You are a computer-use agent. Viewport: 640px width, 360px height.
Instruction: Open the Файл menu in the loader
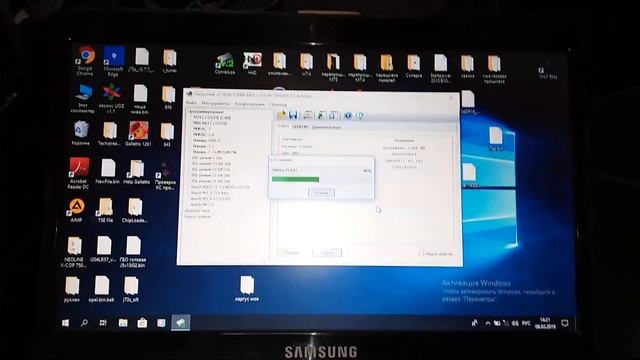[191, 104]
